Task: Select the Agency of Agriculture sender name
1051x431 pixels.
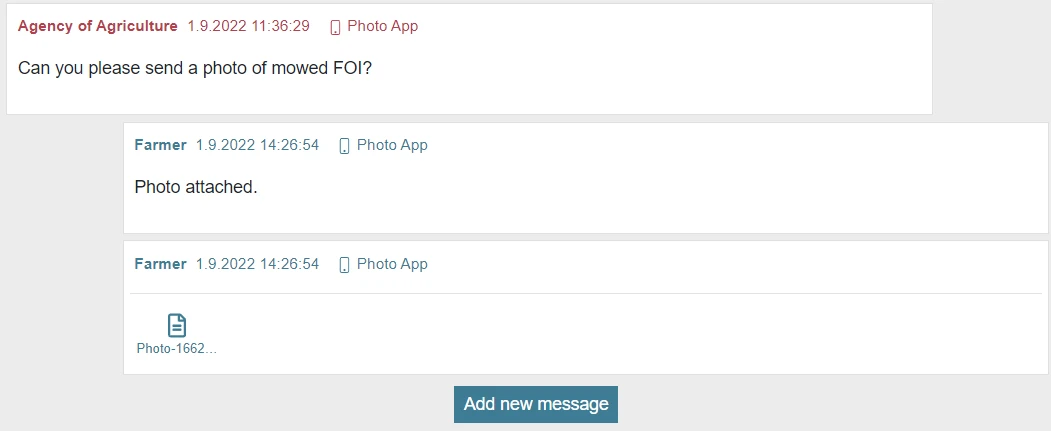Action: click(x=98, y=26)
